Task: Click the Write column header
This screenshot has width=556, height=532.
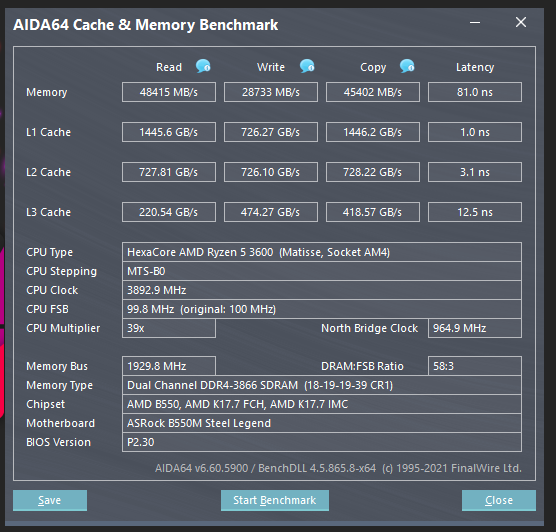Action: tap(271, 67)
